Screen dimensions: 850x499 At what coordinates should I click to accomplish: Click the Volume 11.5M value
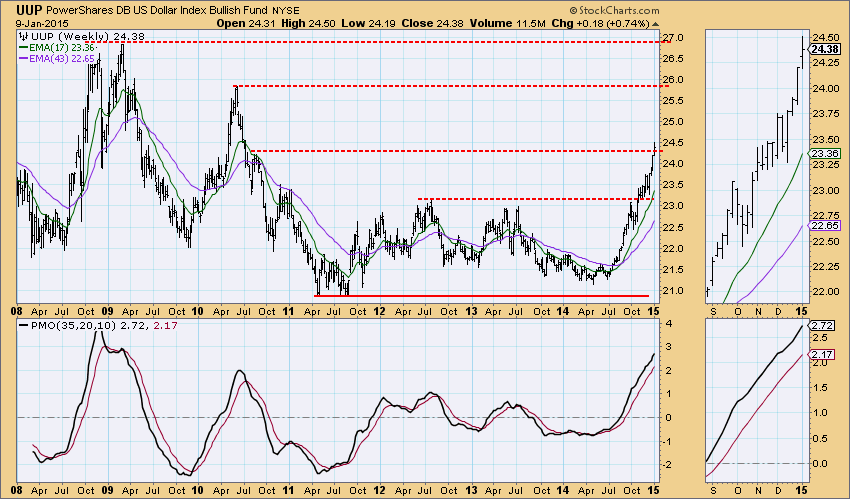[507, 23]
